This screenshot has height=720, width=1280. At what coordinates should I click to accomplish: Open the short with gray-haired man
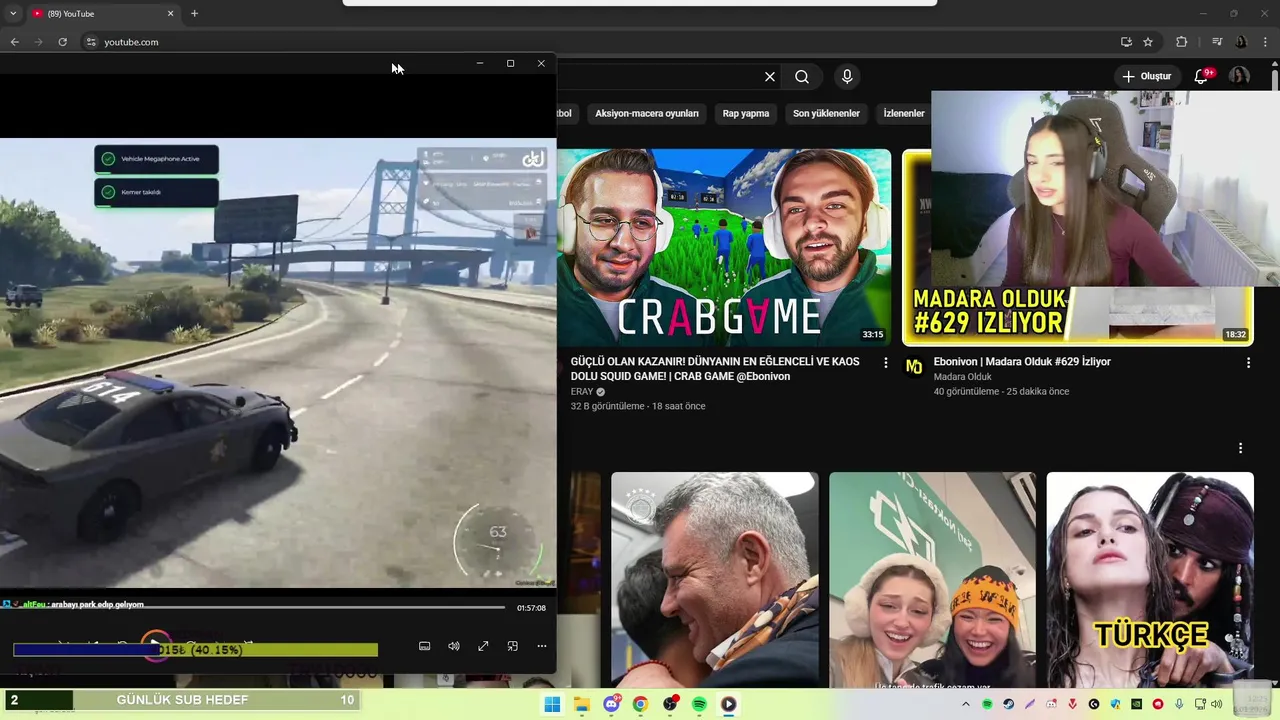point(714,580)
